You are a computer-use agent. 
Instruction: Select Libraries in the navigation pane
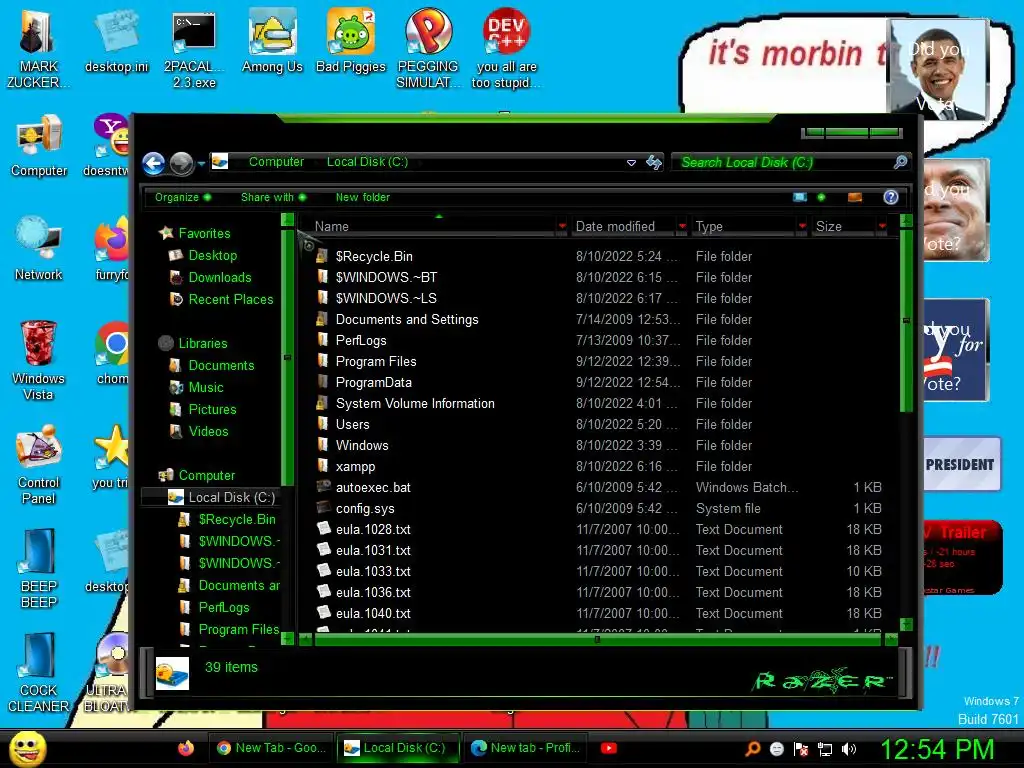[202, 344]
